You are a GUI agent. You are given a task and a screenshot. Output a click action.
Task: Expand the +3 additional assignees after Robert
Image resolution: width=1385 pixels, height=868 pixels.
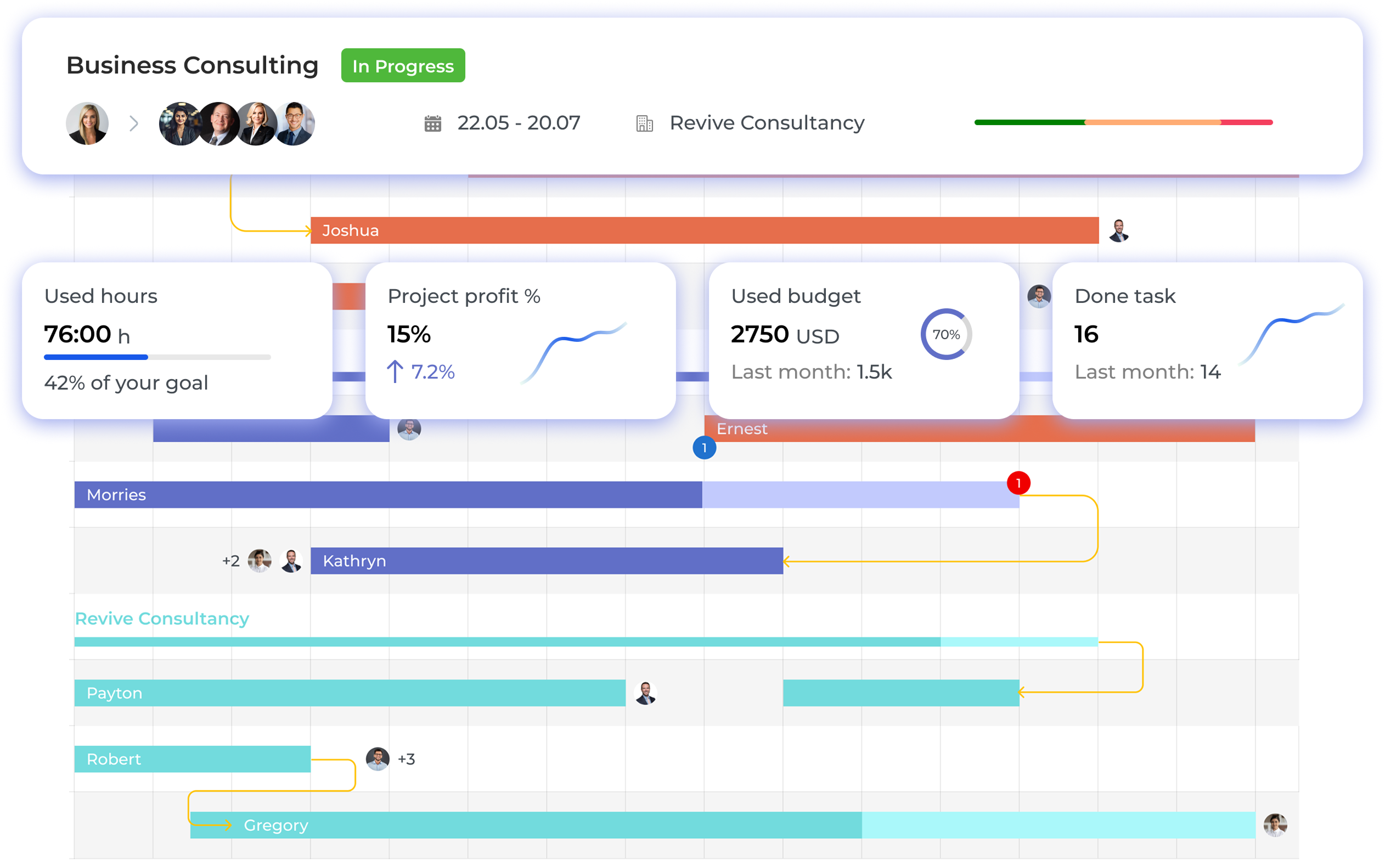tap(407, 759)
